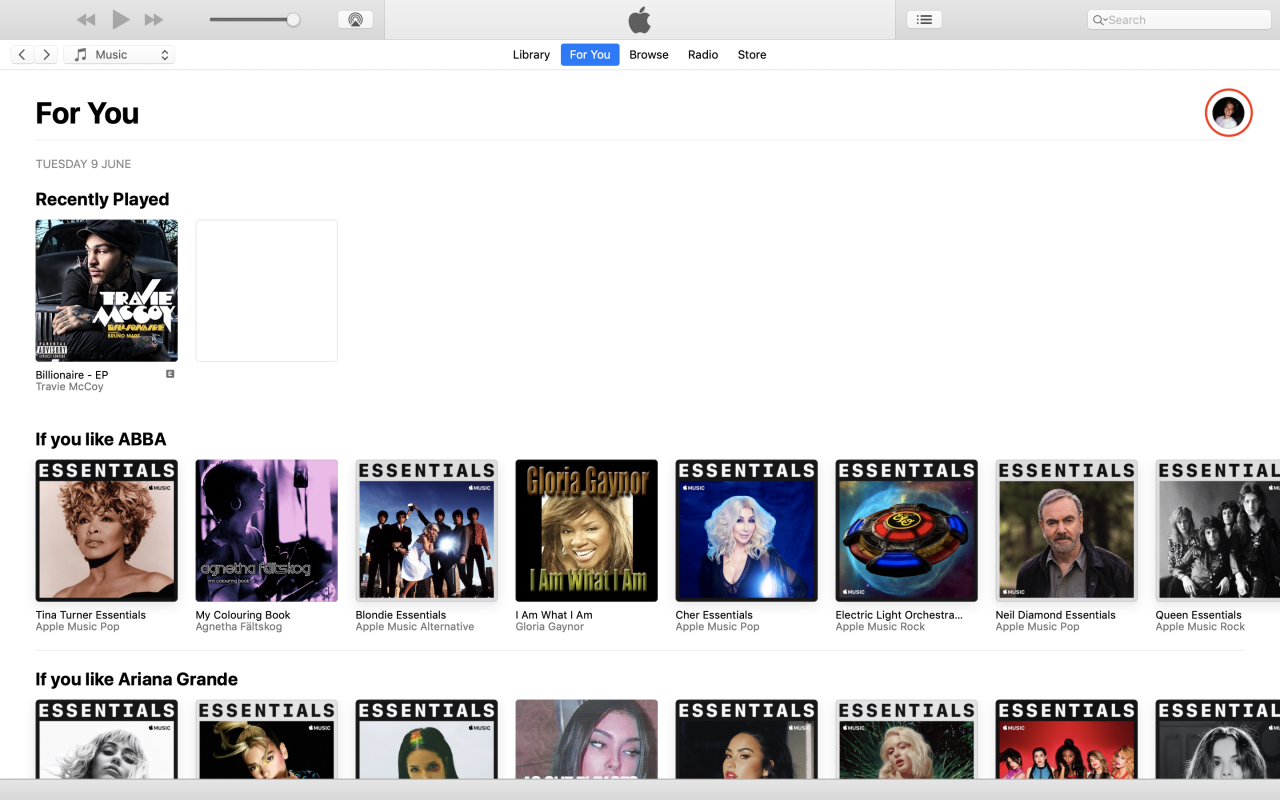Click the Recently Played heading

pyautogui.click(x=102, y=199)
